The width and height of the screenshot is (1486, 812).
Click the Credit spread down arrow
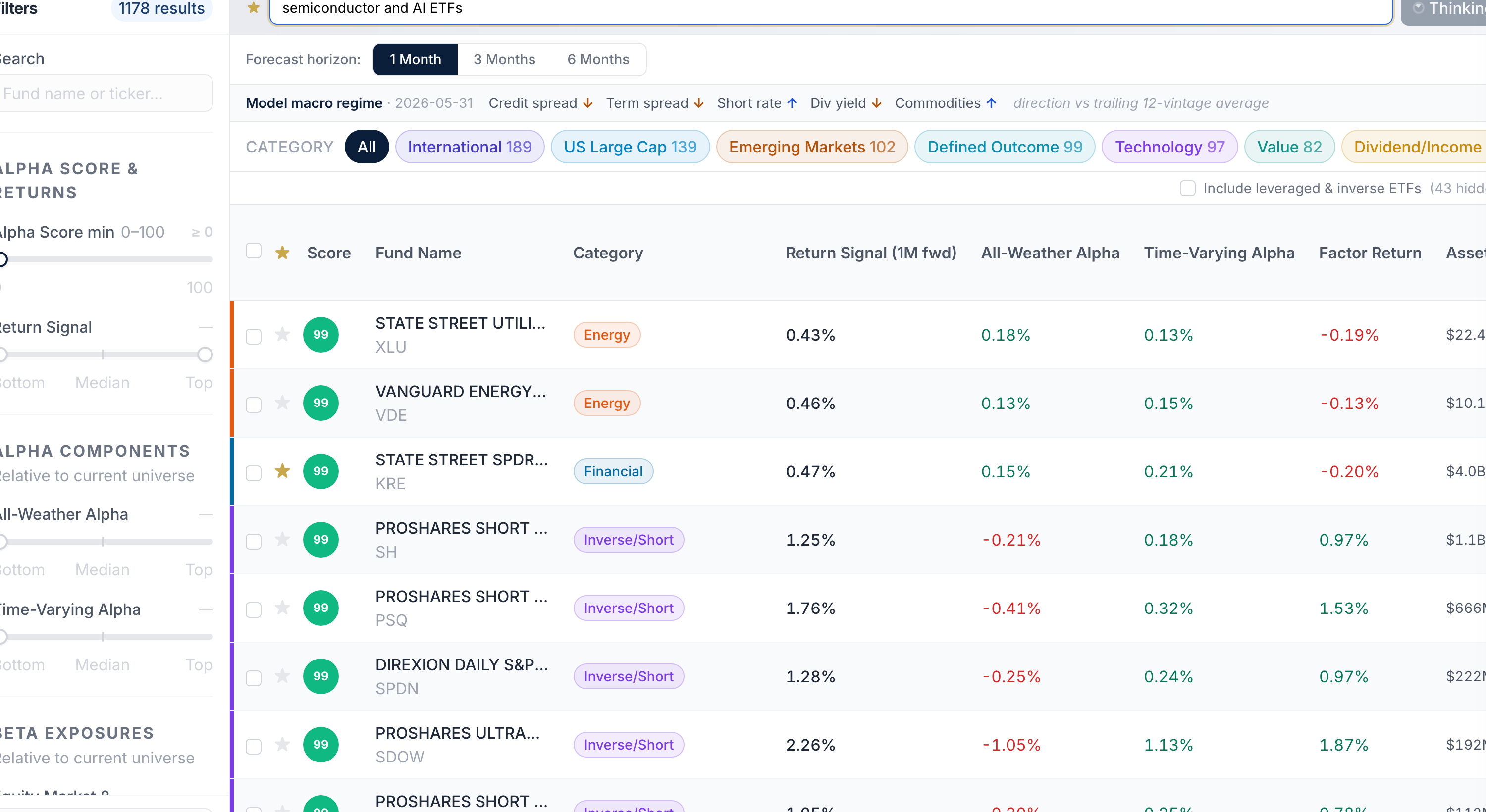click(x=588, y=103)
